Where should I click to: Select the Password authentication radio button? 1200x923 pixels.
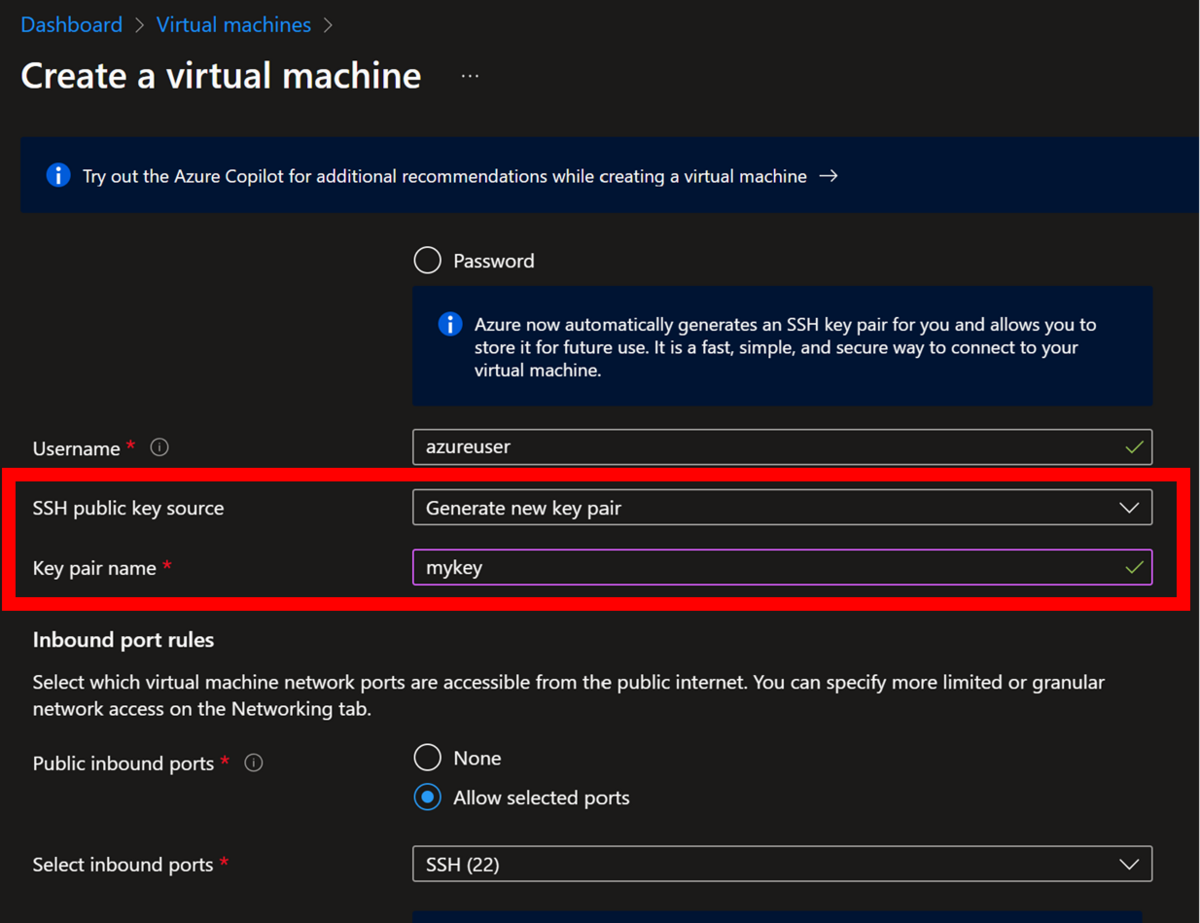(427, 259)
